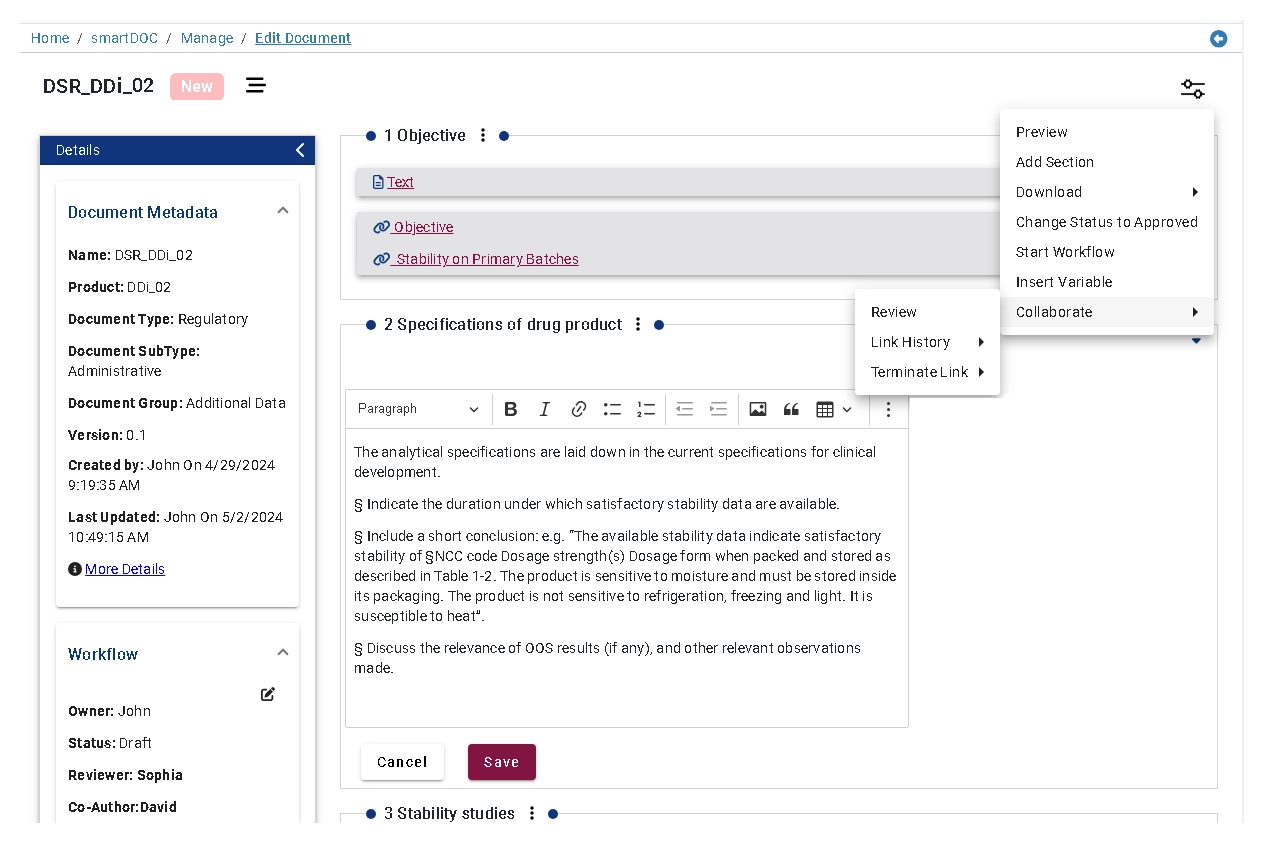Open the hamburger menu beside document title

tap(256, 86)
